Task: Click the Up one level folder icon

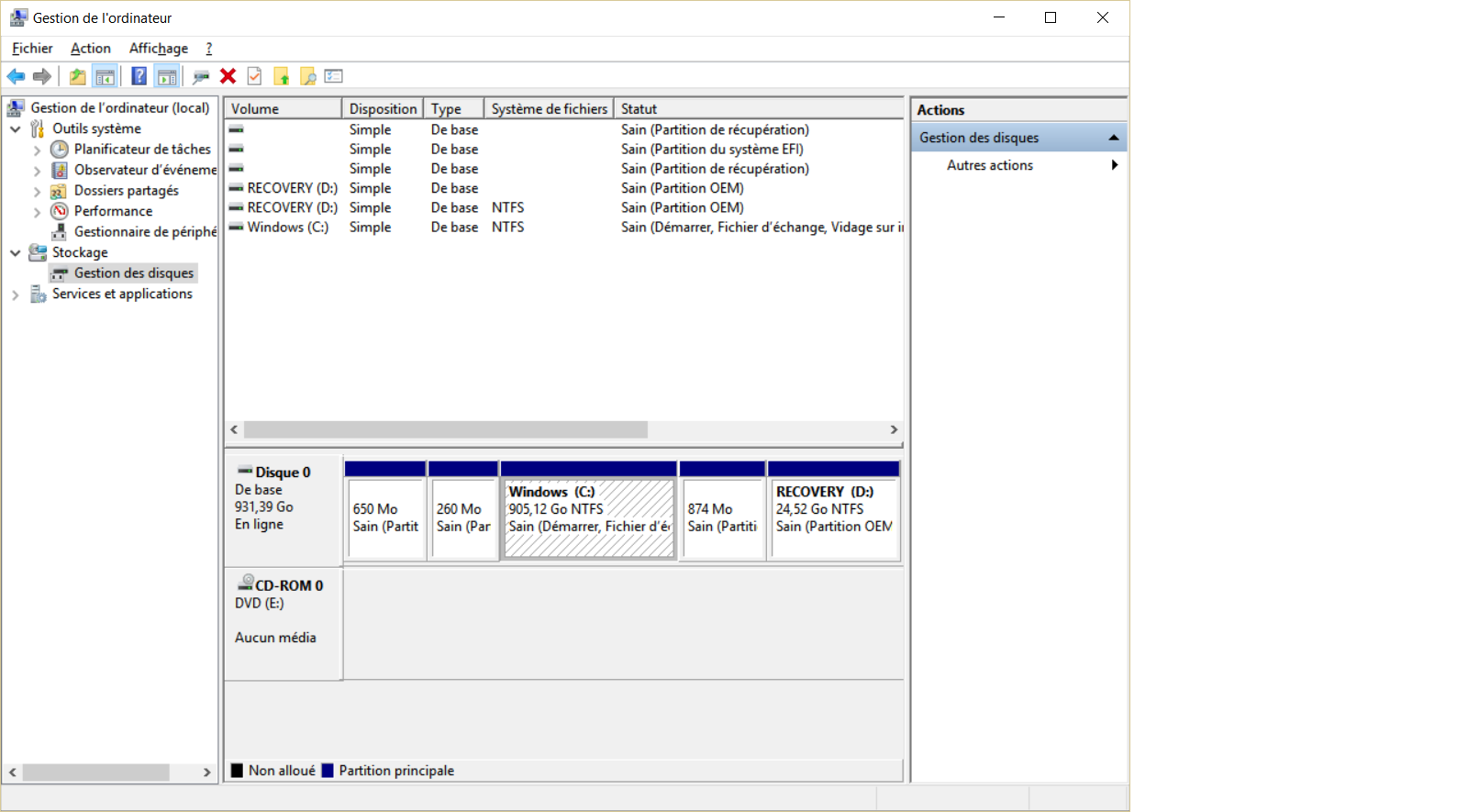Action: point(78,76)
